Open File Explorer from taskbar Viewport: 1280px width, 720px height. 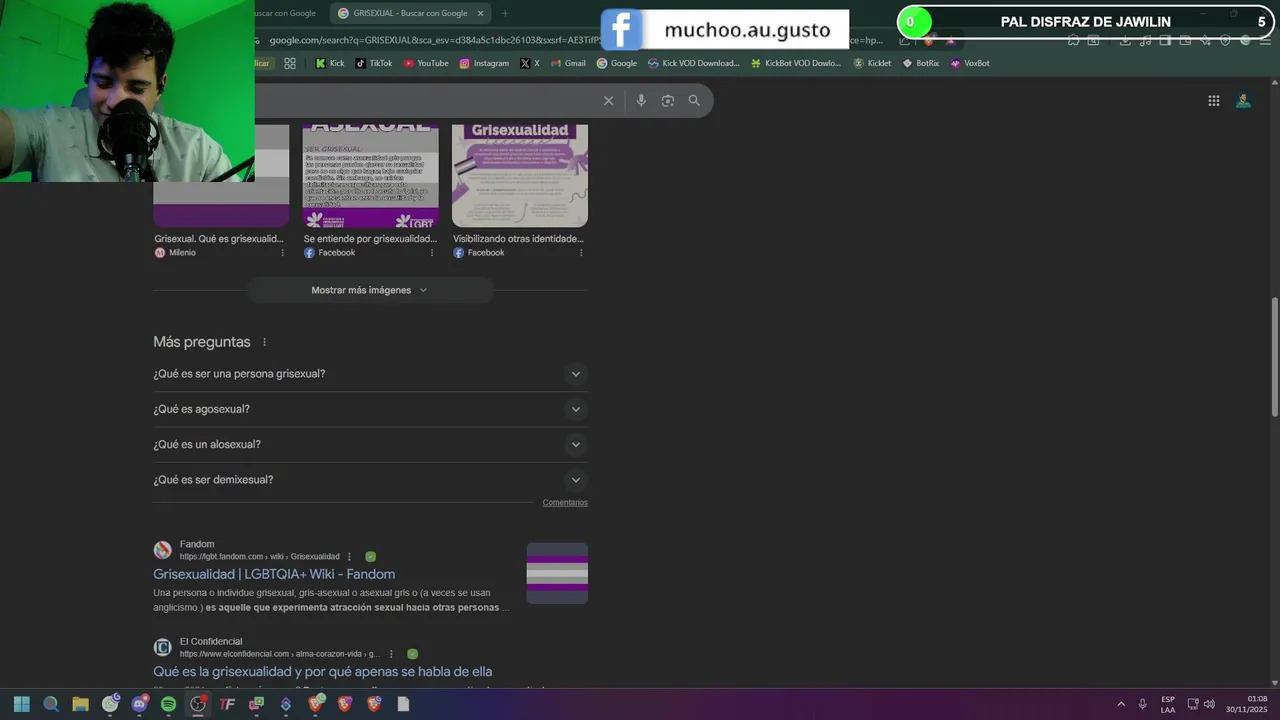coord(80,704)
